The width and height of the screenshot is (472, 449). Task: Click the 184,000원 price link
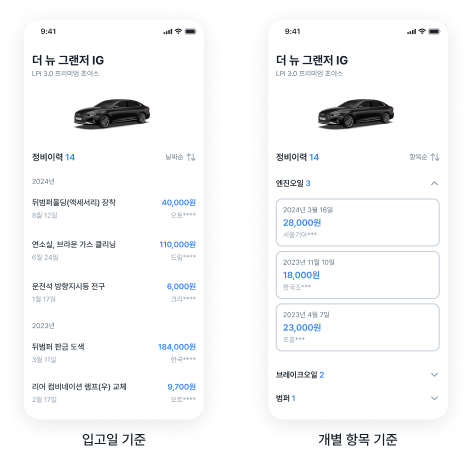177,347
